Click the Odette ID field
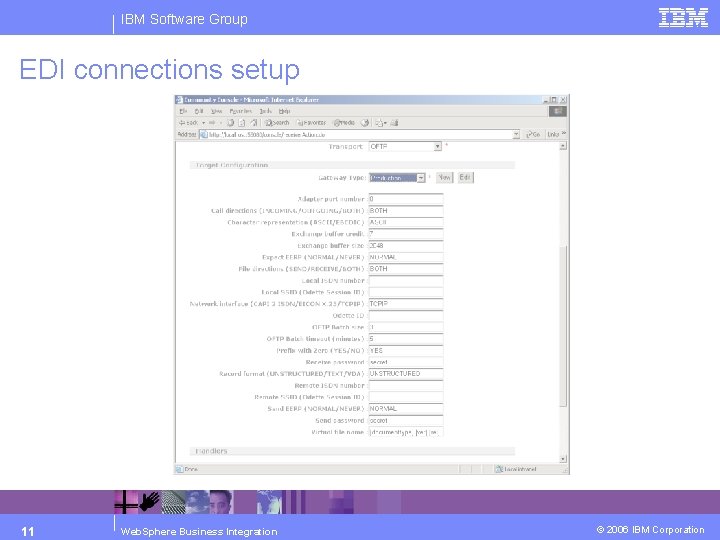720x540 pixels. tap(406, 316)
